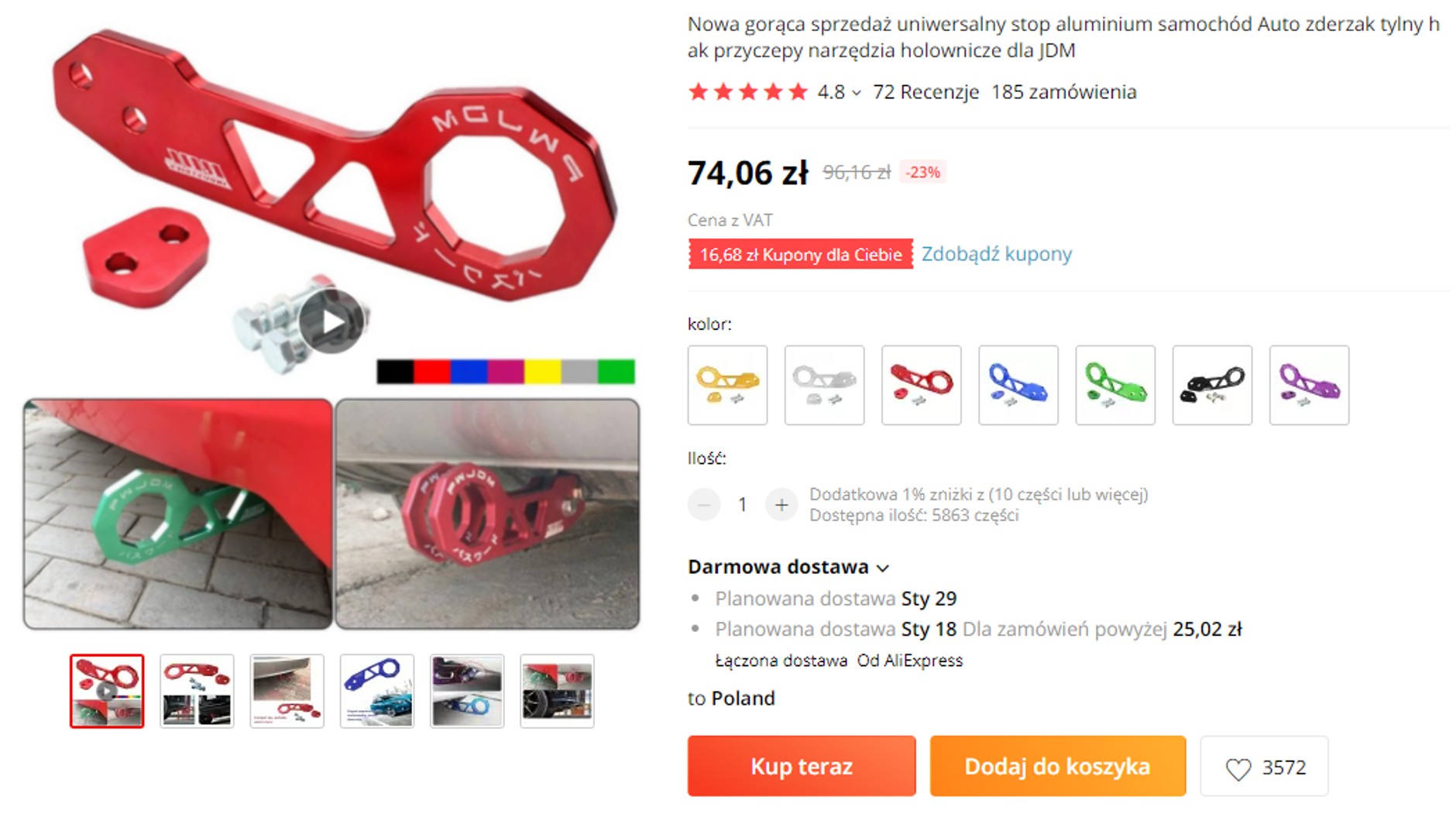Increase quantity with plus button

pyautogui.click(x=781, y=505)
